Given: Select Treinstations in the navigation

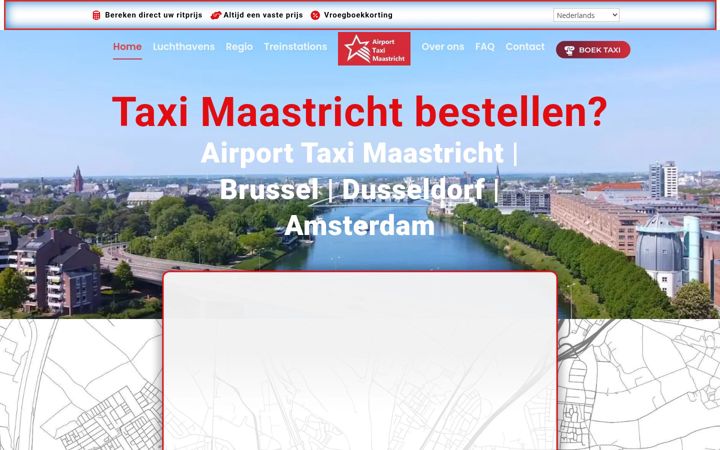Looking at the screenshot, I should (x=295, y=47).
